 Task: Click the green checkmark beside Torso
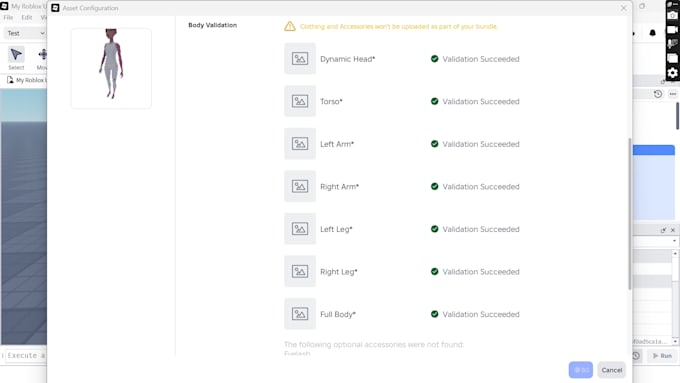coord(435,101)
